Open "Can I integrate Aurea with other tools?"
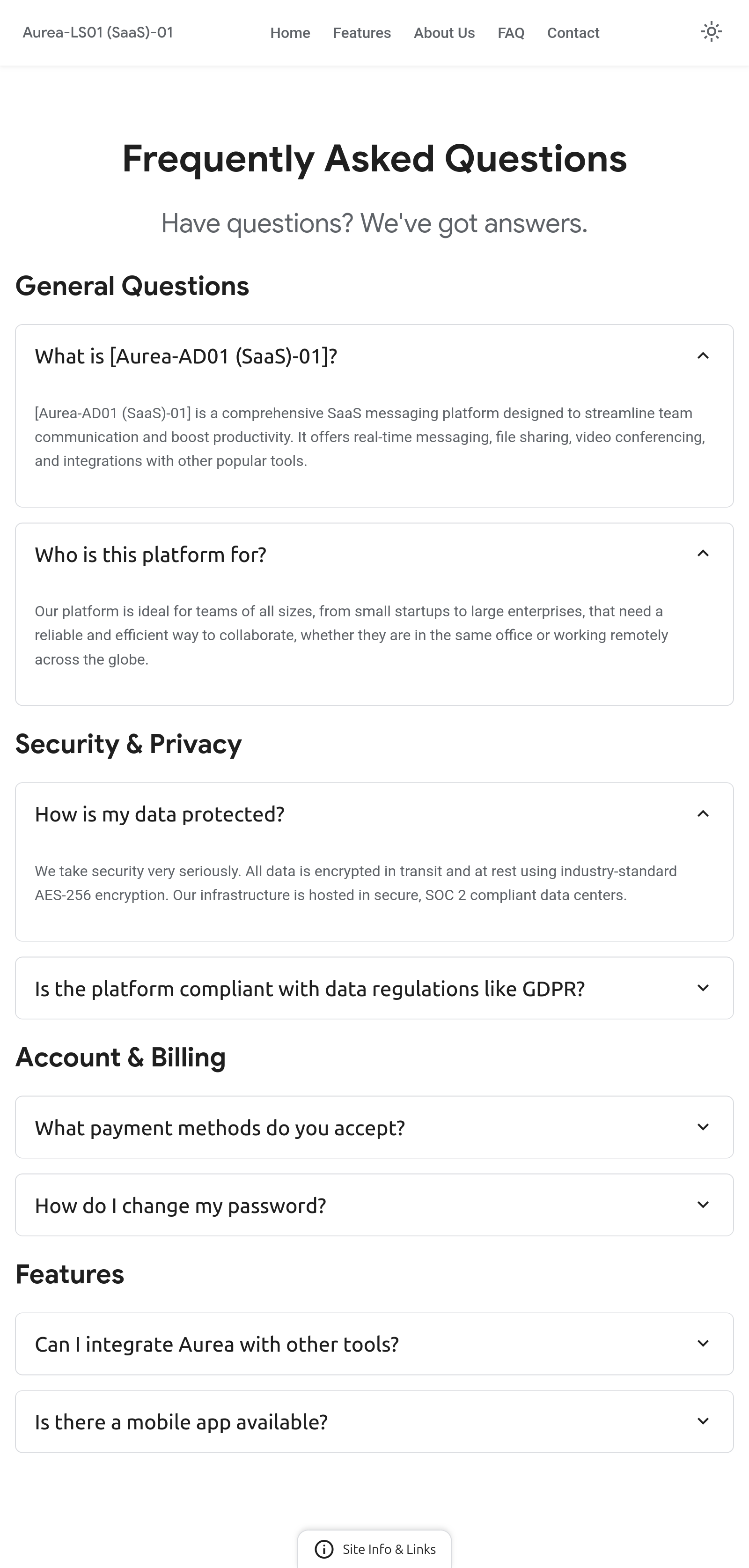Screen dimensions: 749x1568 point(217,1344)
